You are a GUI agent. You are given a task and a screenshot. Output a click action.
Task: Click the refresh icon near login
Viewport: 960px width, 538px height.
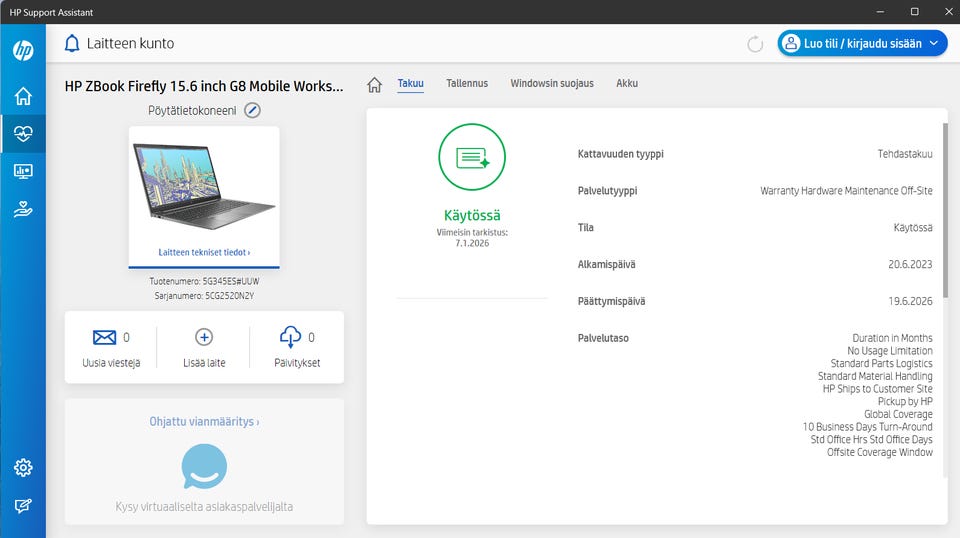tap(755, 44)
